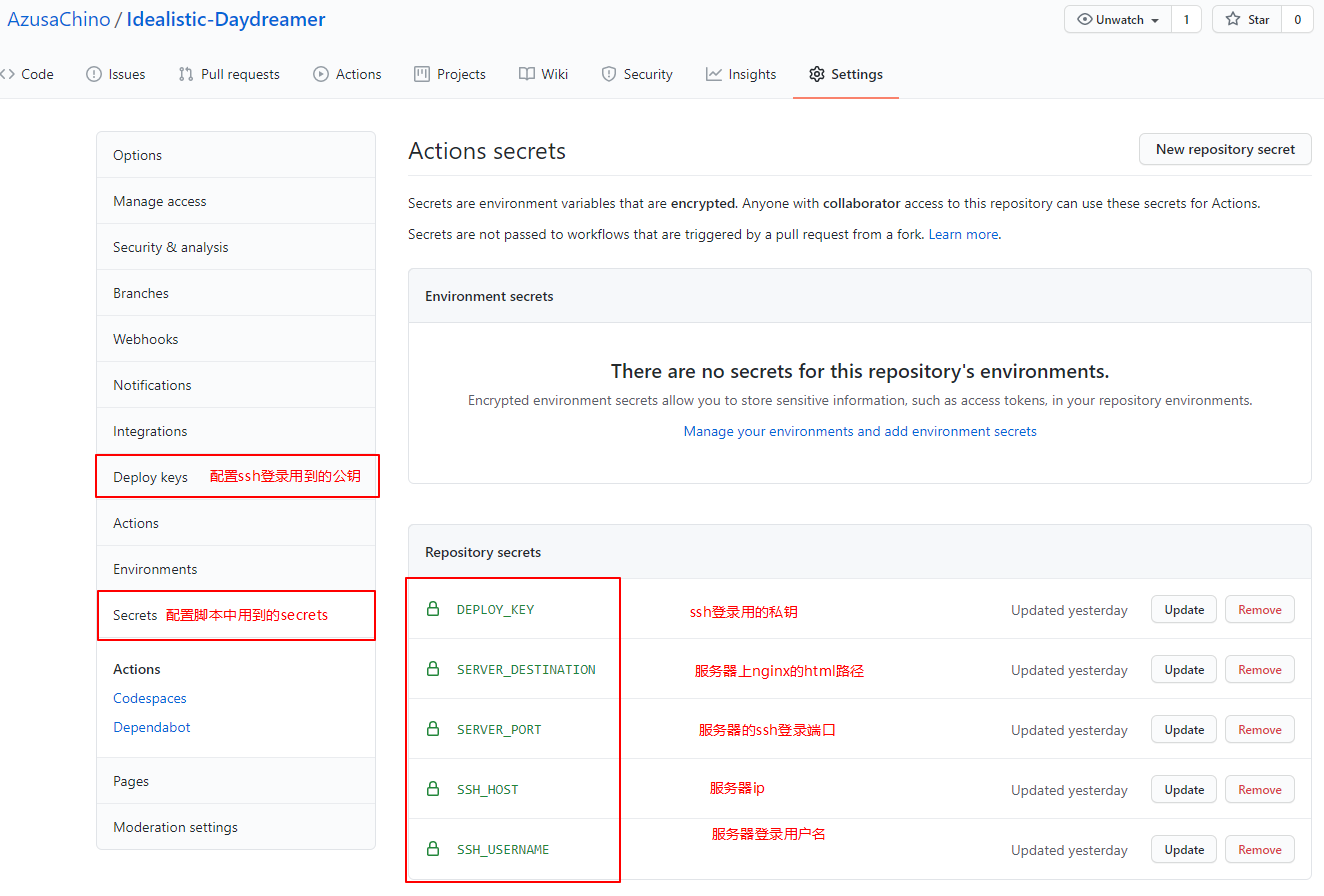
Task: Remove the SSH_USERNAME secret
Action: [1260, 849]
